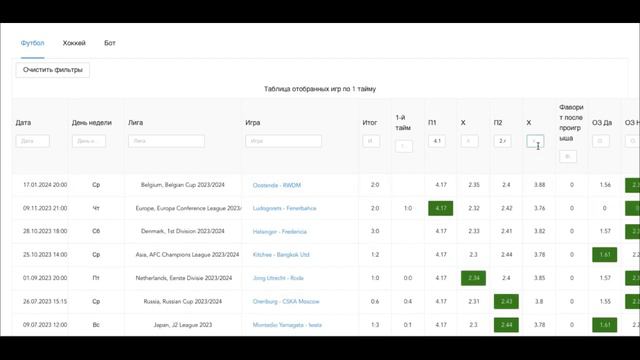640x360 pixels.
Task: Open the Хоккей tab
Action: click(x=74, y=43)
